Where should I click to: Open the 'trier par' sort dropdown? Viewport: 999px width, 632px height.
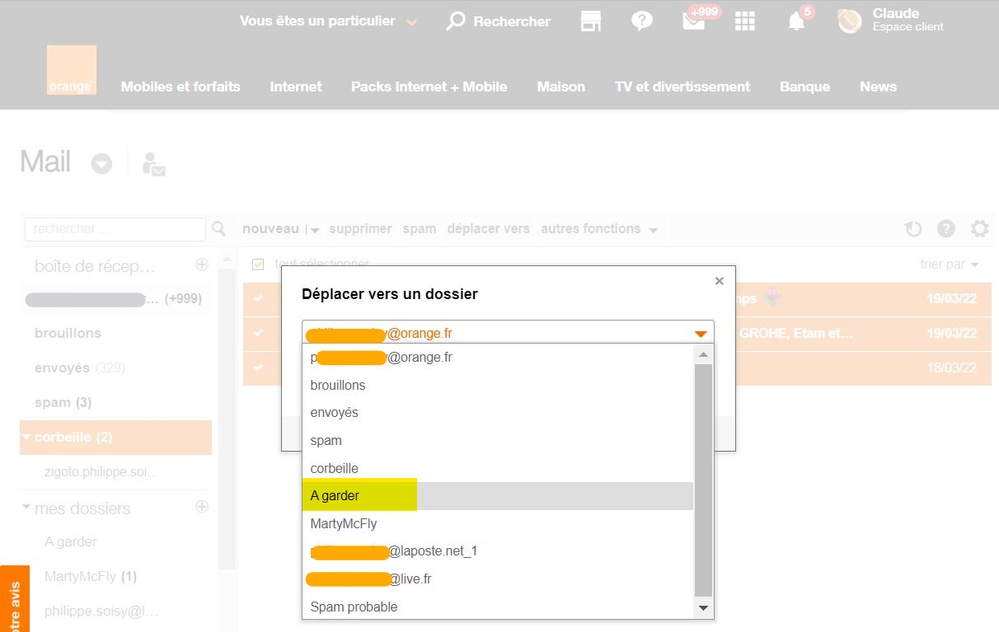pos(949,264)
